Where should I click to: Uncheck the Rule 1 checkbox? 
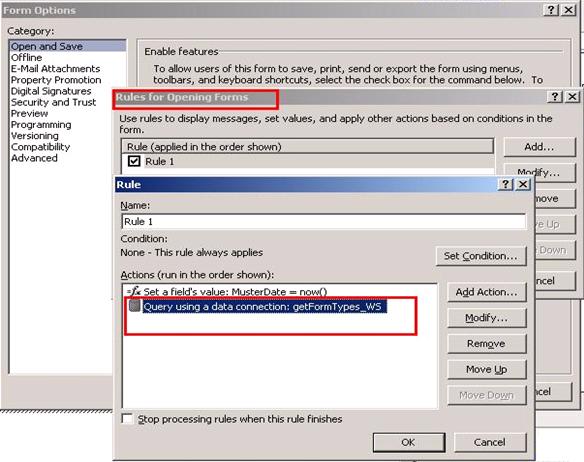[x=134, y=161]
